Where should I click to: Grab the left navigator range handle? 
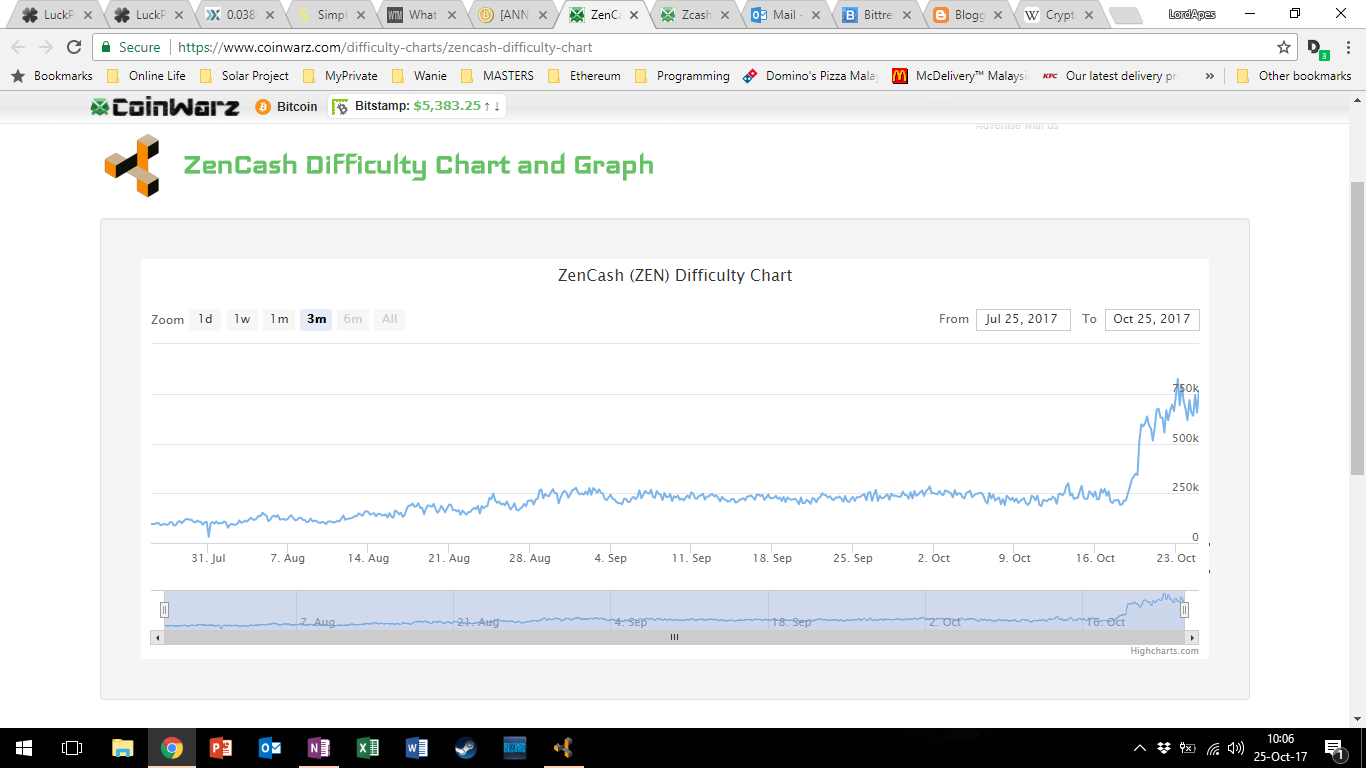tap(165, 609)
